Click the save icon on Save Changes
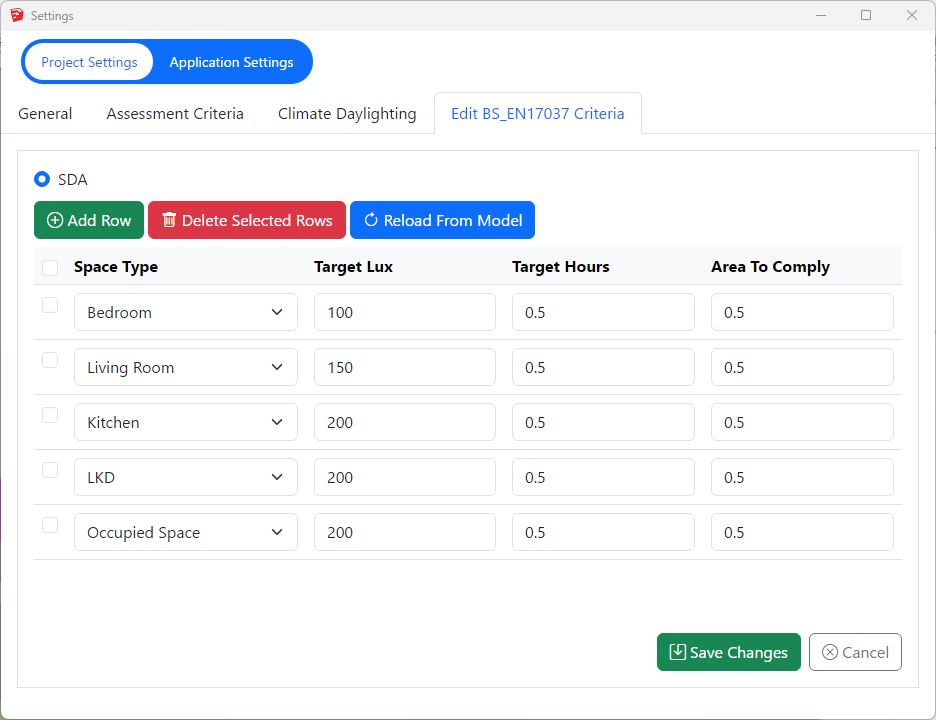Viewport: 936px width, 720px height. click(677, 652)
